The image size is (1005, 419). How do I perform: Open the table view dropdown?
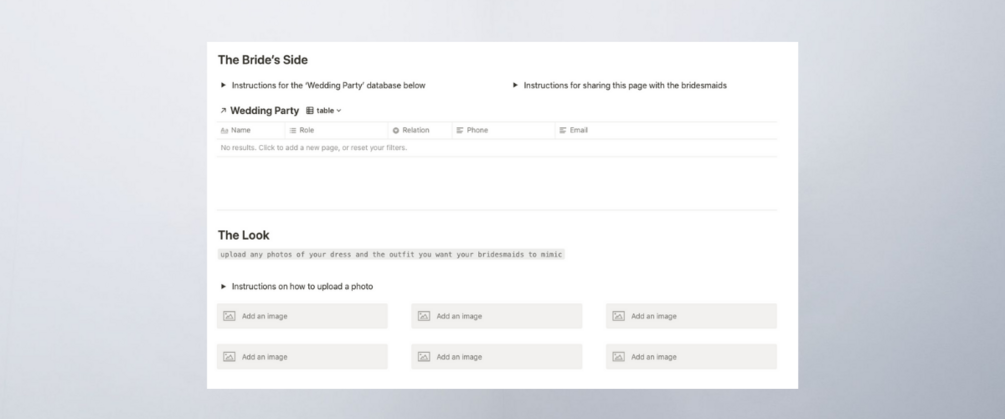coord(324,111)
